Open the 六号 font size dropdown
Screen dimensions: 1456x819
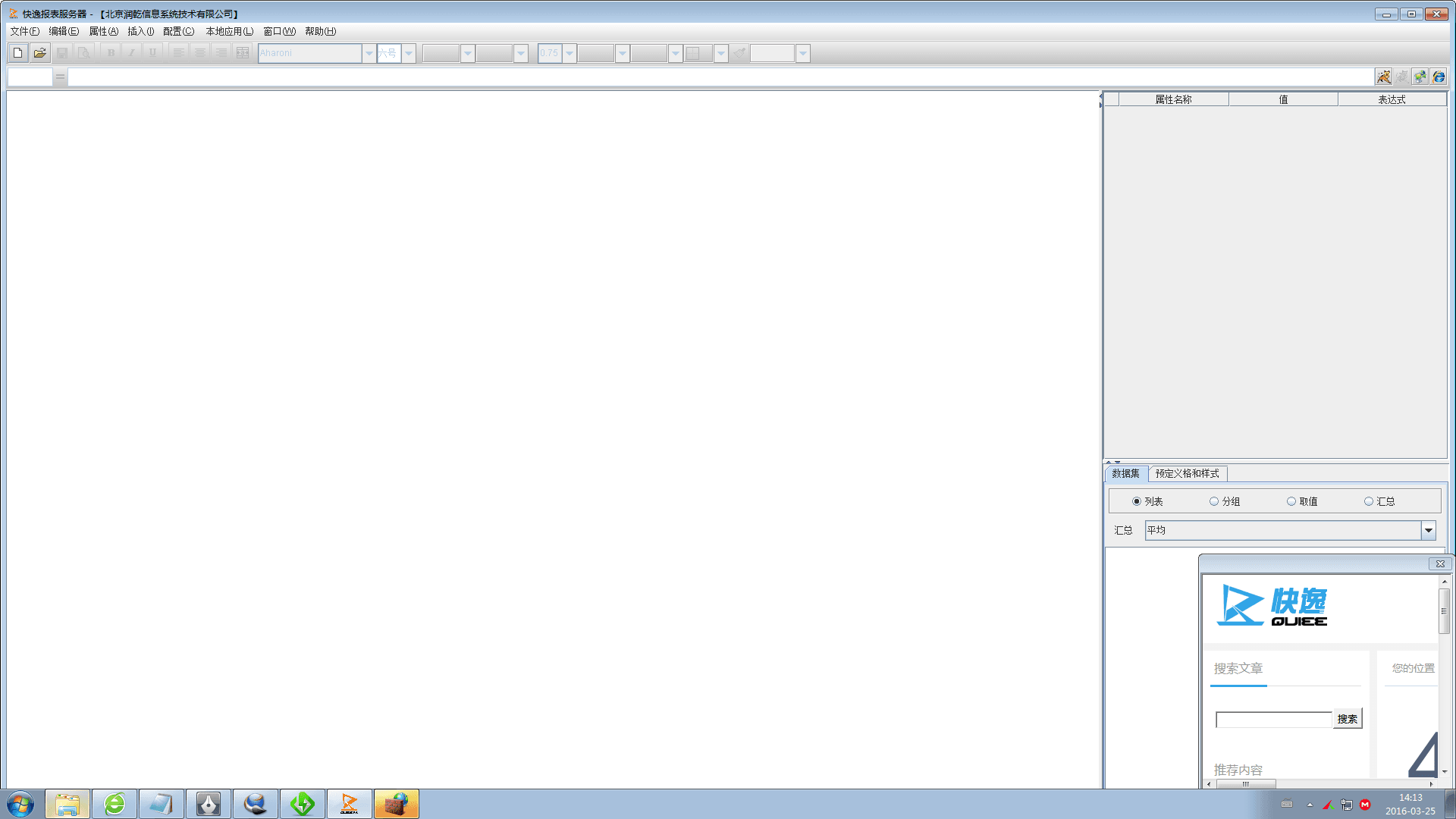click(409, 53)
